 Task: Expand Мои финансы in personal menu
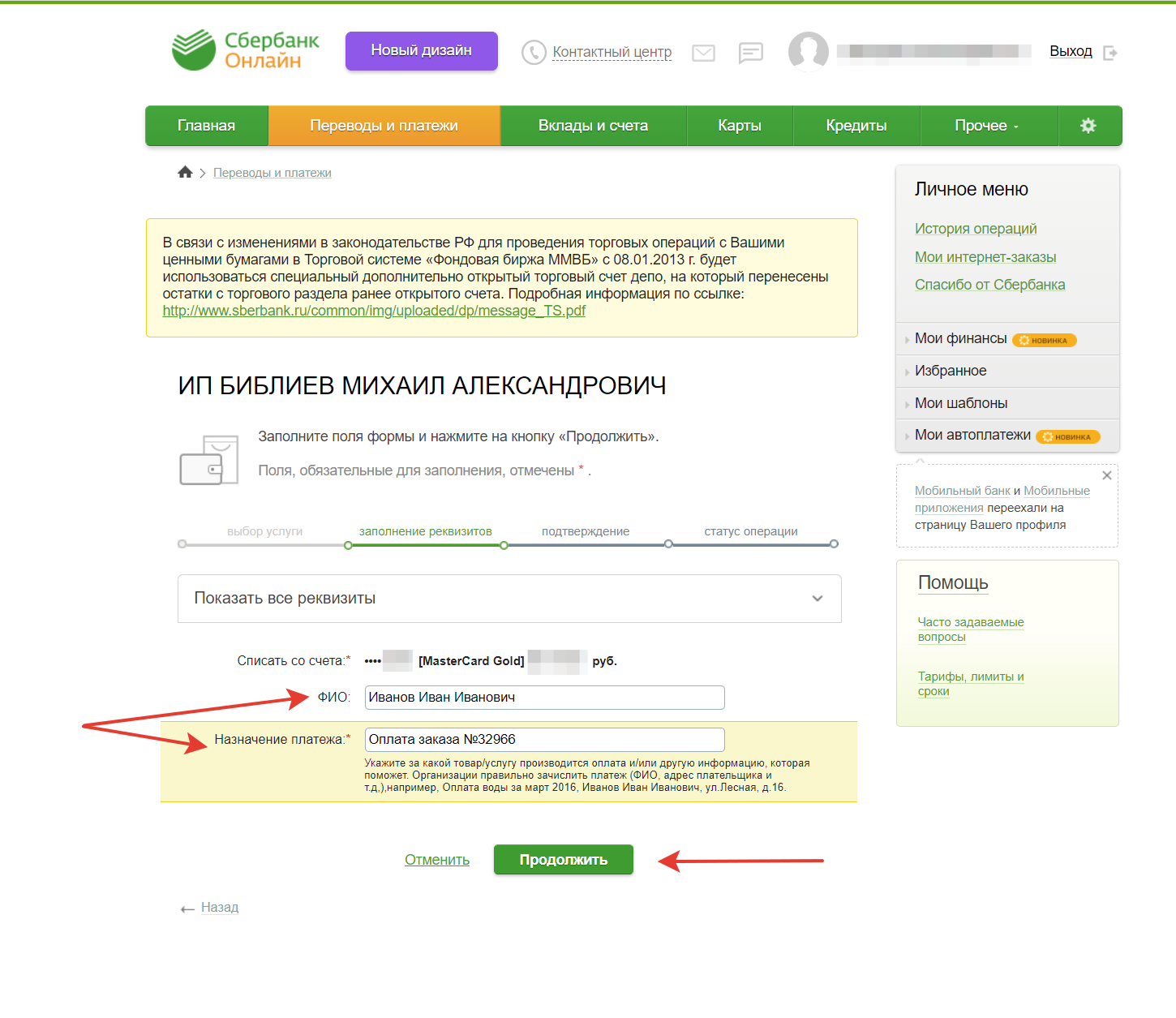pos(960,338)
